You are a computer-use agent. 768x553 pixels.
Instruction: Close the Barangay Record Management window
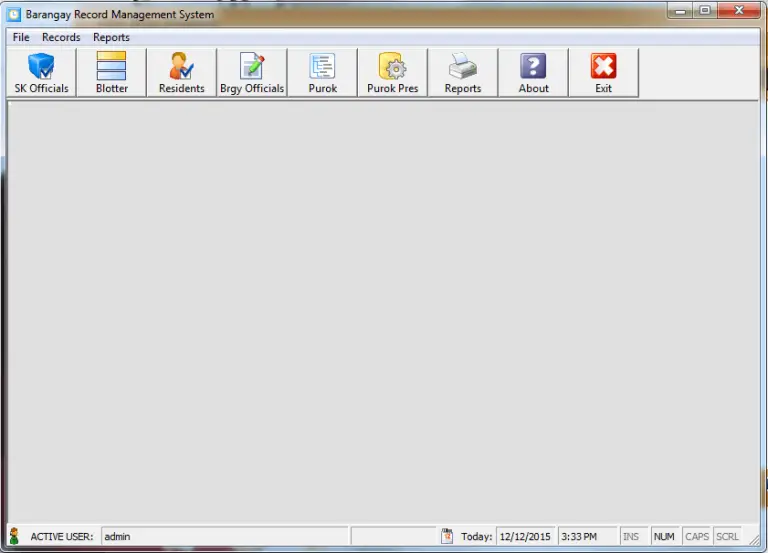(x=739, y=10)
